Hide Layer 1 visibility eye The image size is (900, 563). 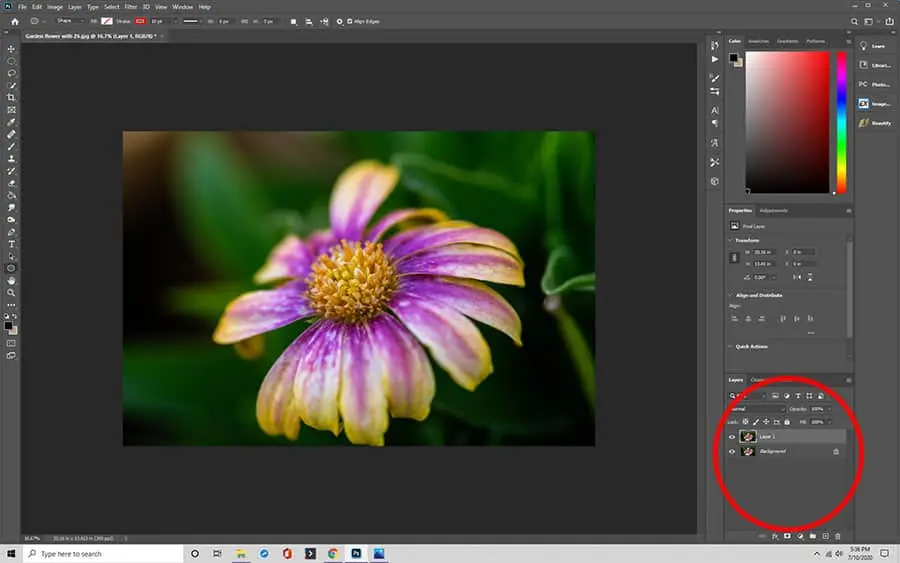tap(732, 437)
